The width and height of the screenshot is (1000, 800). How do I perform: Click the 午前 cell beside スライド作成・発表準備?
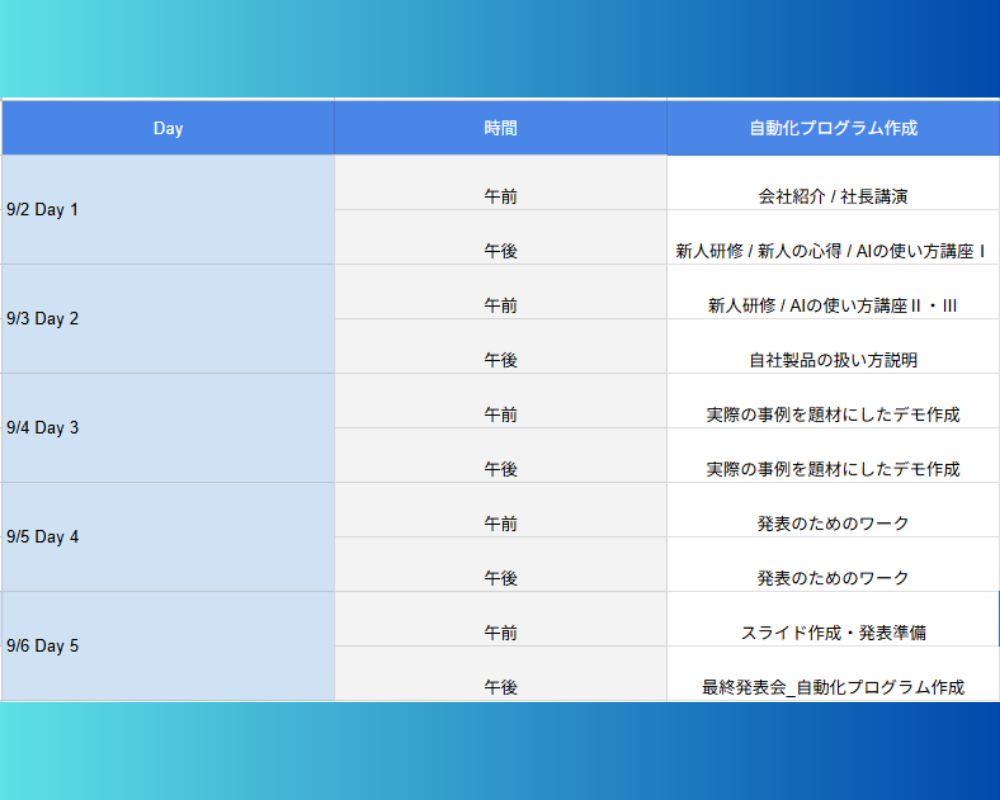pyautogui.click(x=501, y=619)
